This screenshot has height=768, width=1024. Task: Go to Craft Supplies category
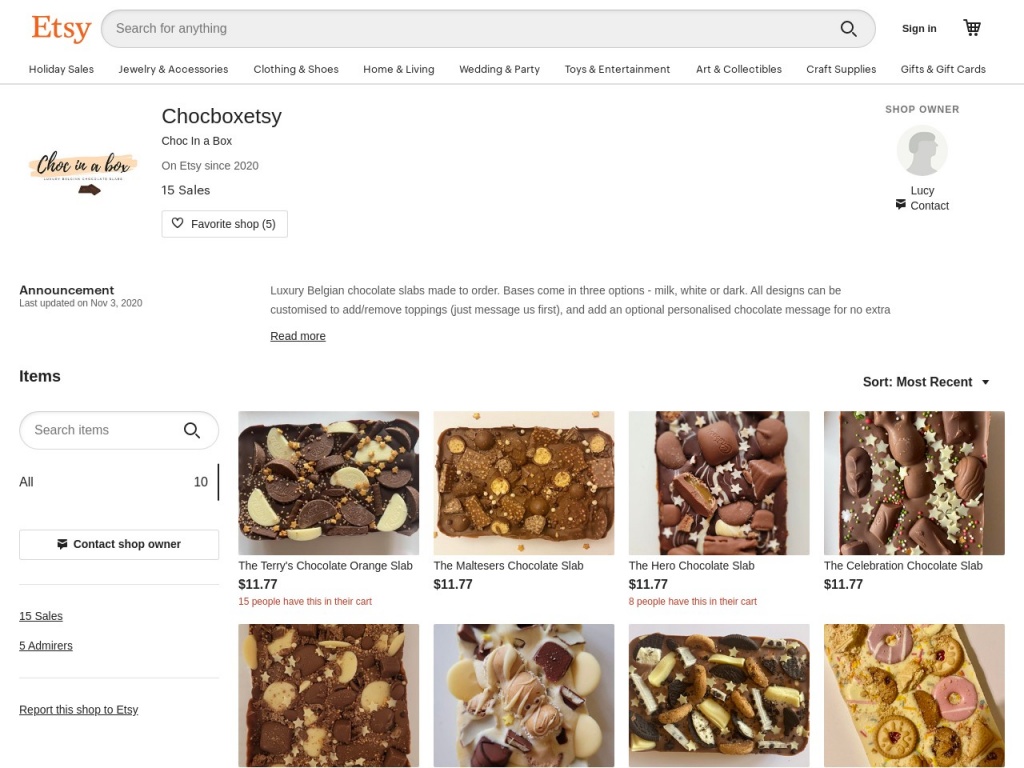(840, 69)
